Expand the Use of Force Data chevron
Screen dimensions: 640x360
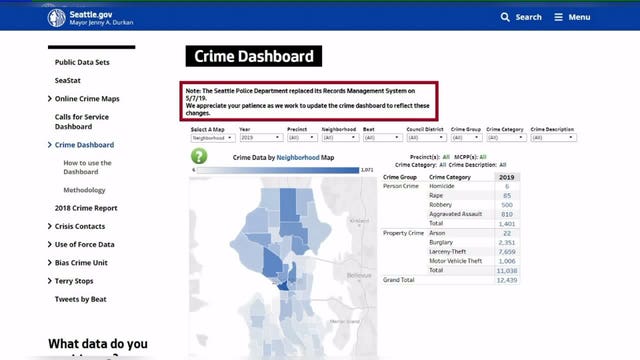50,244
